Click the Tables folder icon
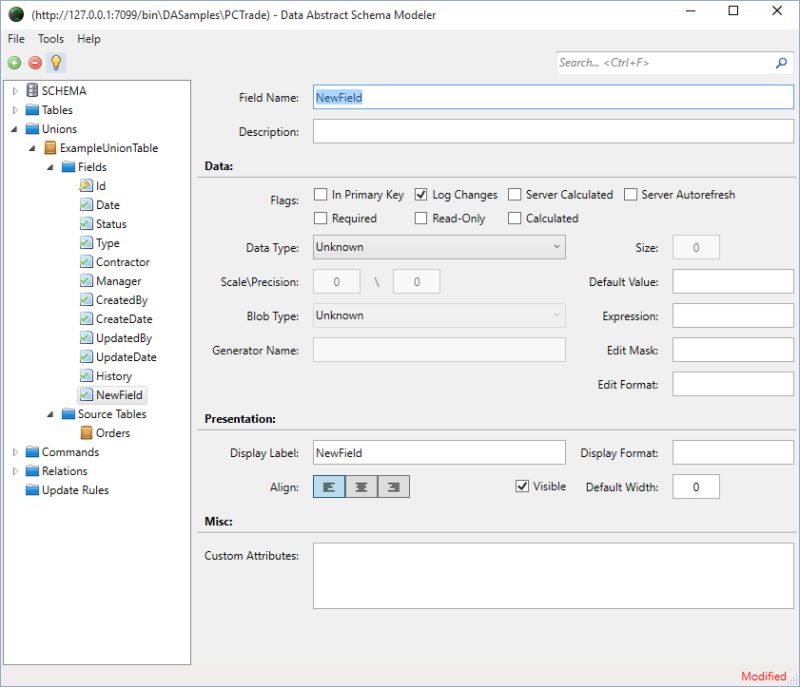 (x=32, y=110)
